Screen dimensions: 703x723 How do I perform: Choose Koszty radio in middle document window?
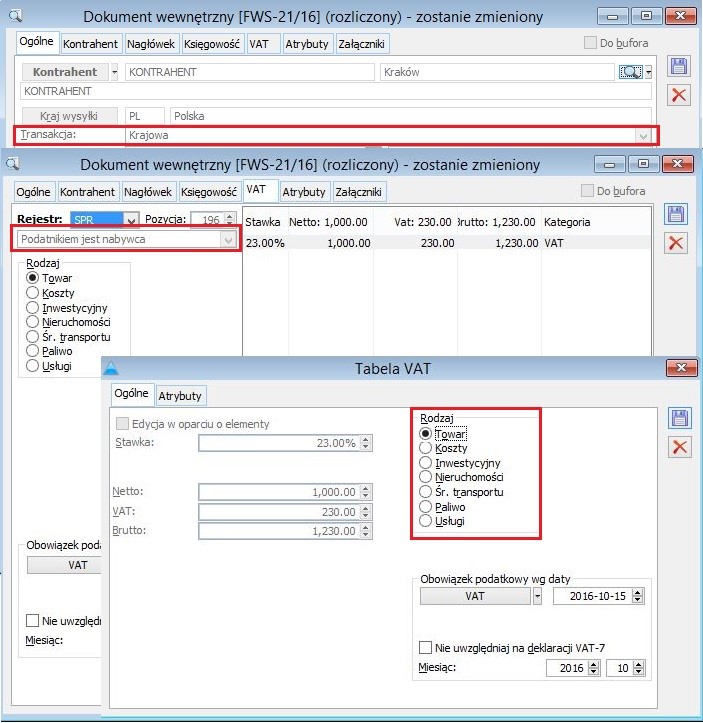coord(32,292)
